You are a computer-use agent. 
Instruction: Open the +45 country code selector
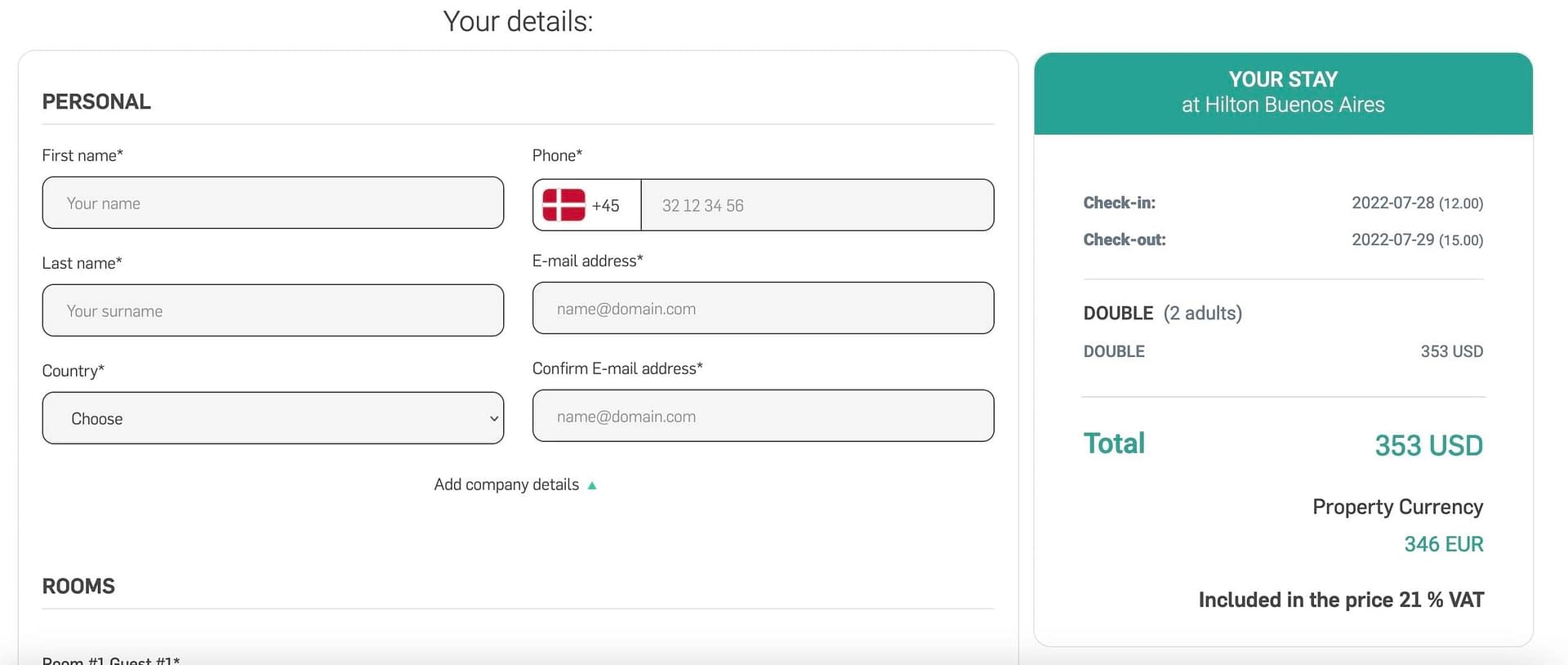pos(587,205)
